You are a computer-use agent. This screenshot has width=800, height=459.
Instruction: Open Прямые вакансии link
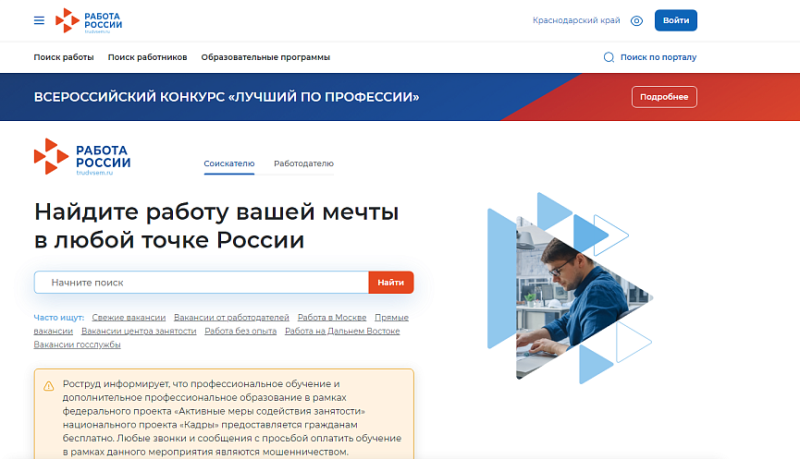coord(391,318)
